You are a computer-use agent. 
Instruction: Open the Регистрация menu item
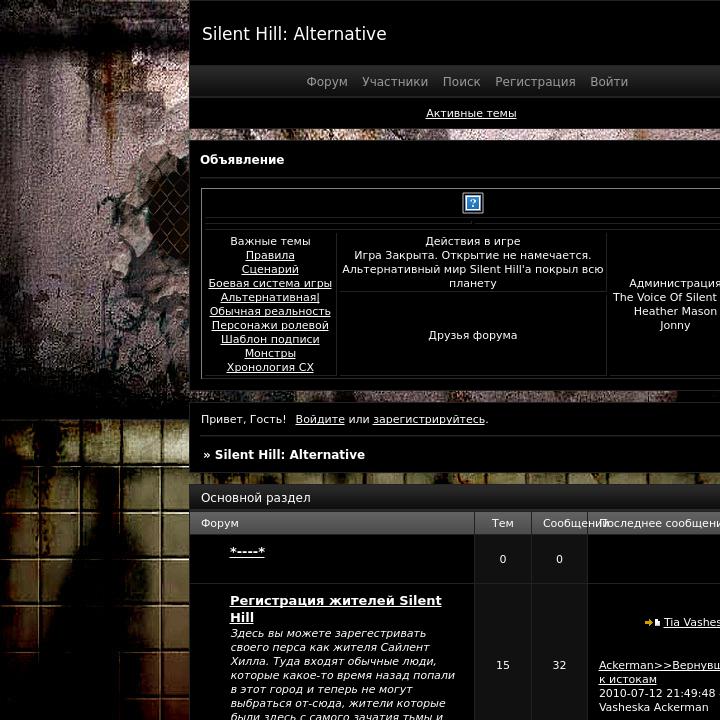535,82
